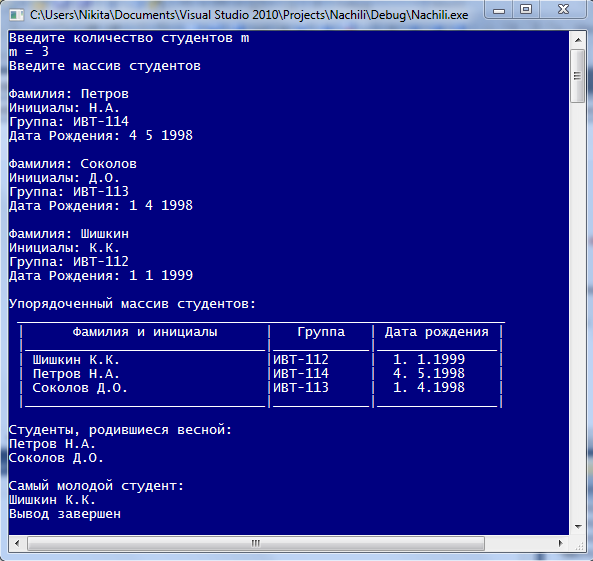Click the line "Дата Рождения: 4 5 1998"
Image resolution: width=593 pixels, height=561 pixels.
coord(101,136)
